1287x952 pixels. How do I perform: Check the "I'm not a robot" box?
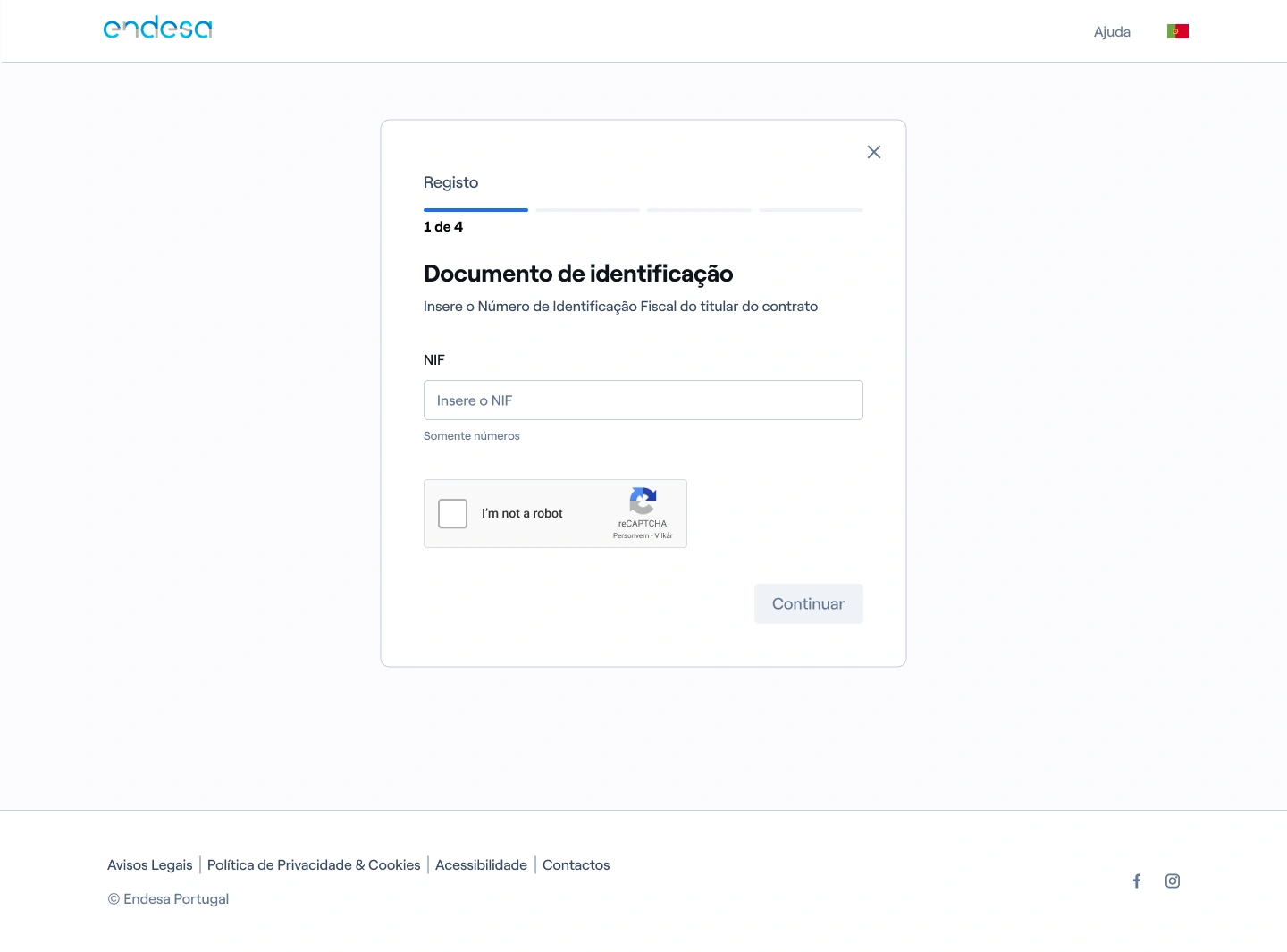click(453, 513)
